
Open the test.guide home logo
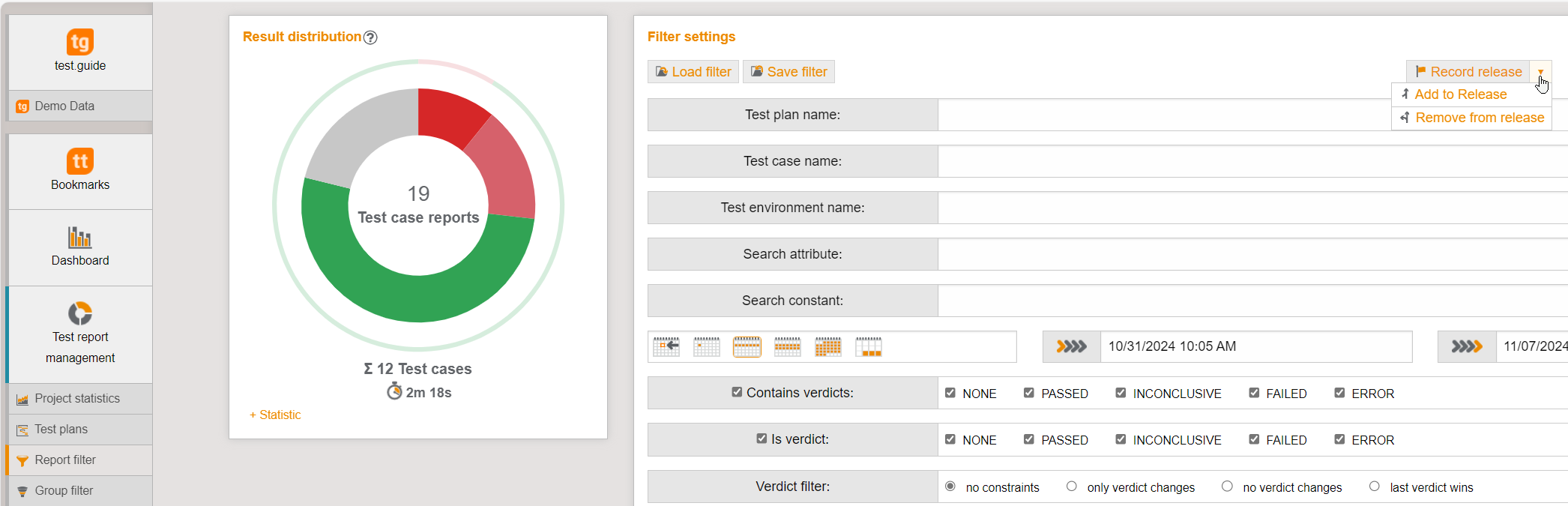coord(80,42)
